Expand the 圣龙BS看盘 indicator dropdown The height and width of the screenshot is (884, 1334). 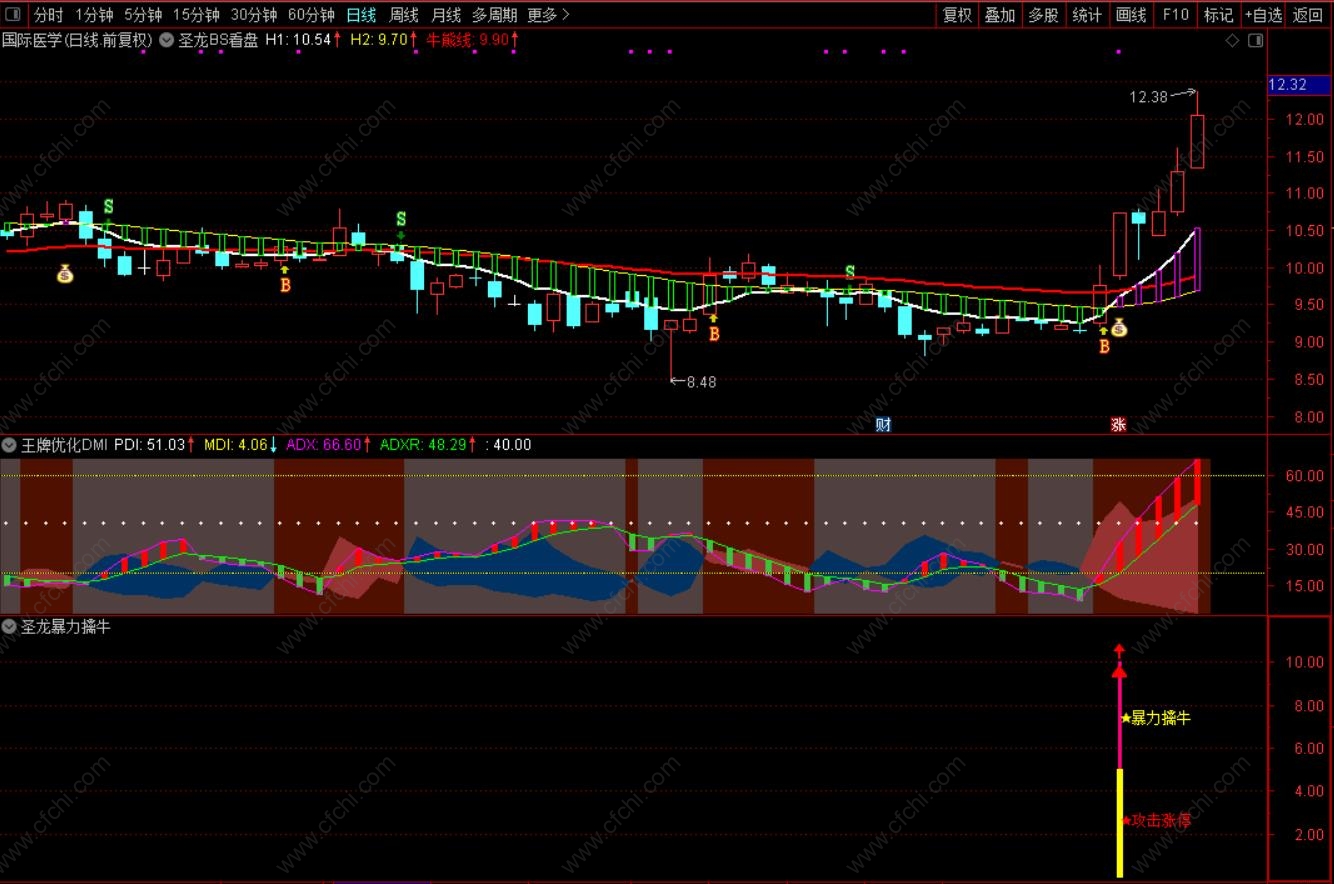[x=167, y=40]
